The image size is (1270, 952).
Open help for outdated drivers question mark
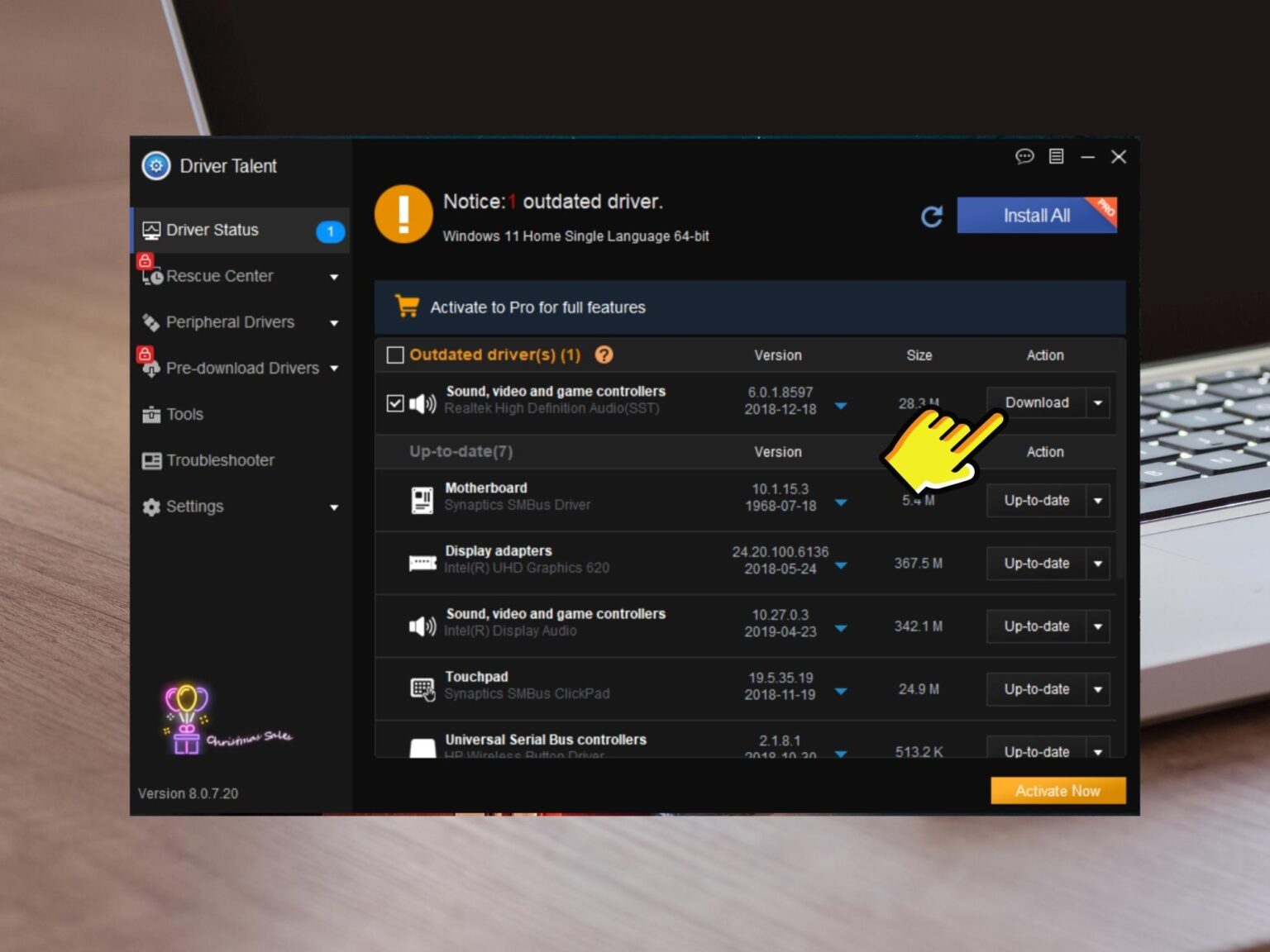(604, 355)
